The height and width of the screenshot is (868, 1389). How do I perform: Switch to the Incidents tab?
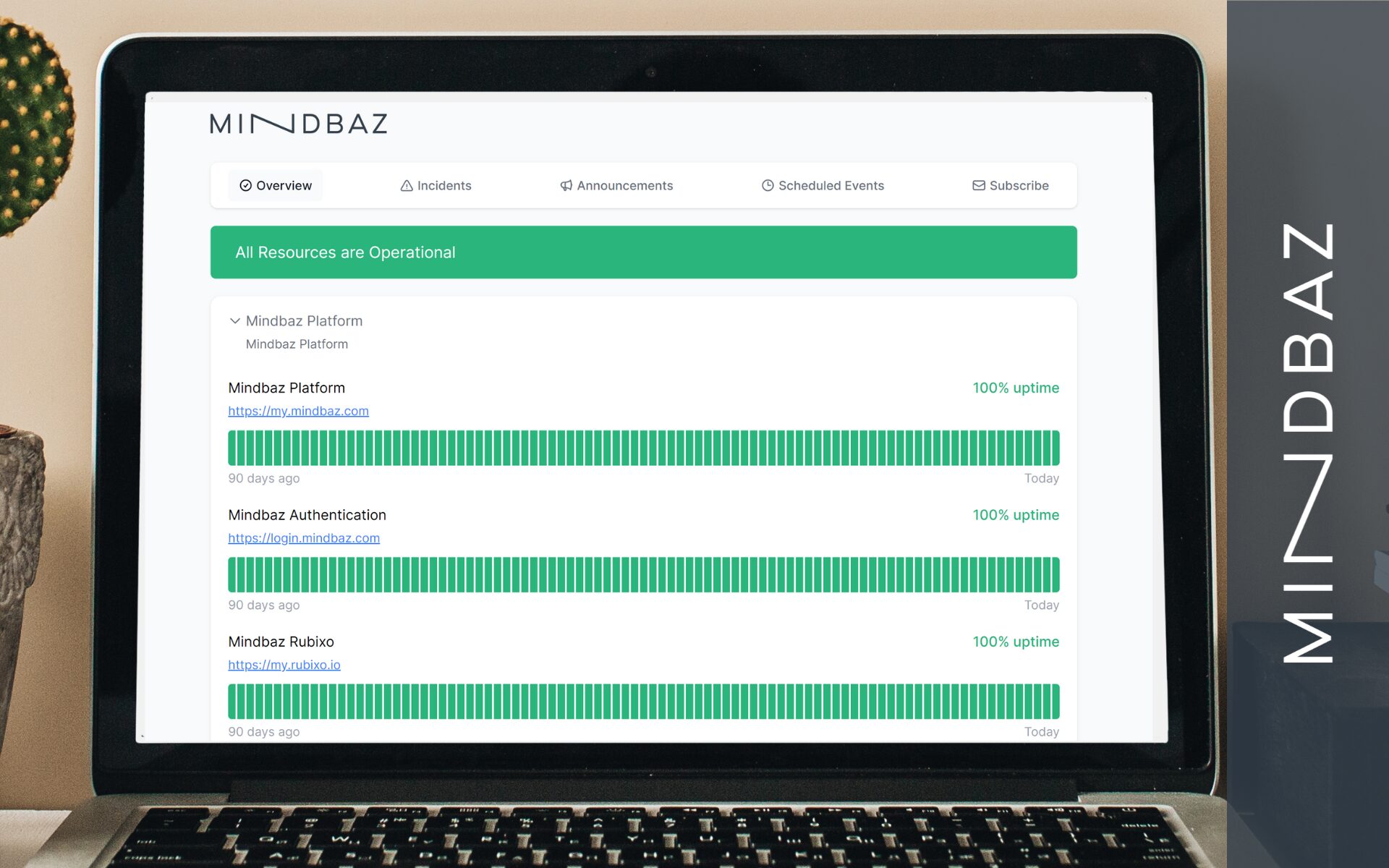tap(436, 186)
